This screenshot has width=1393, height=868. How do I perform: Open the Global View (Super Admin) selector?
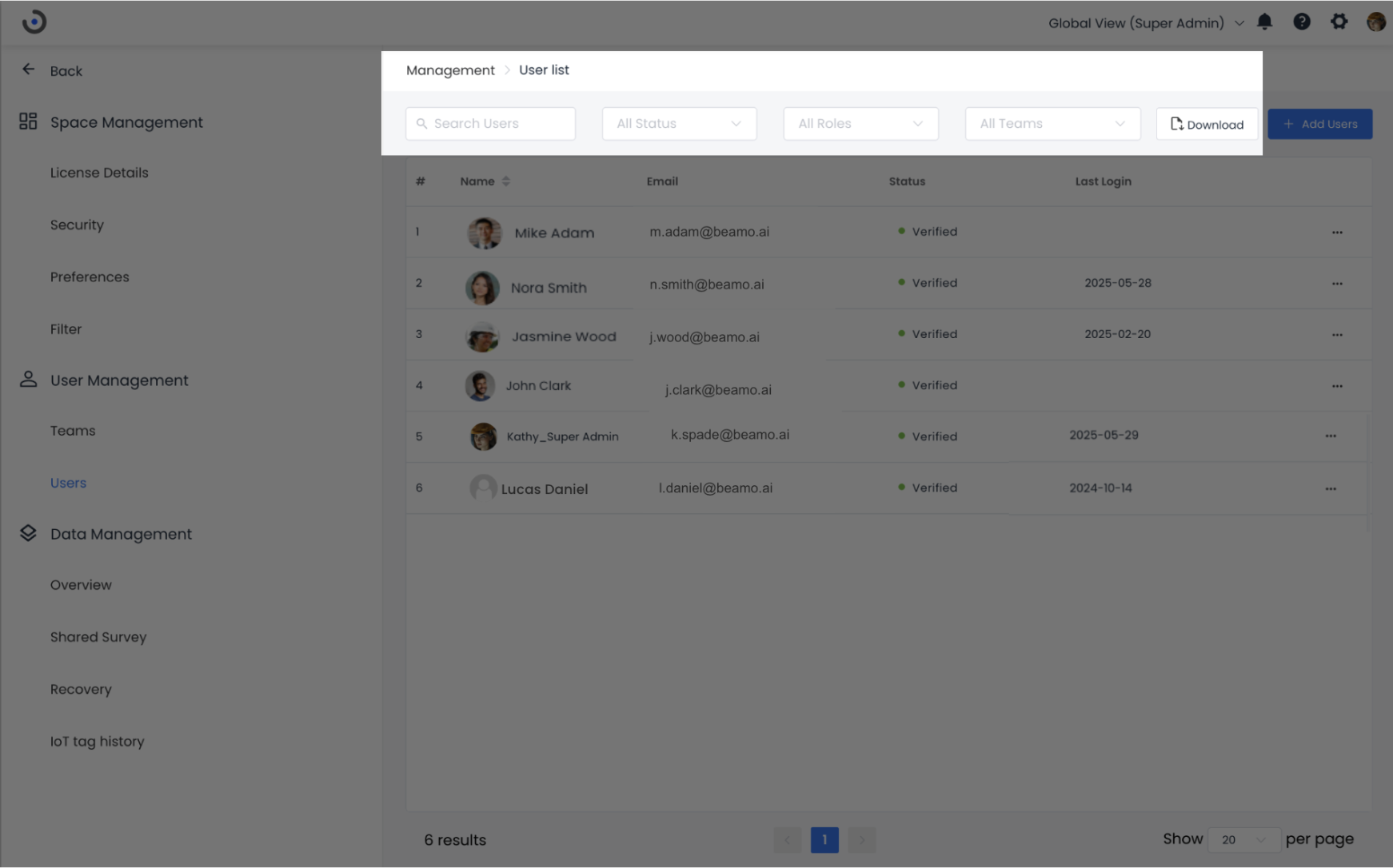1146,23
